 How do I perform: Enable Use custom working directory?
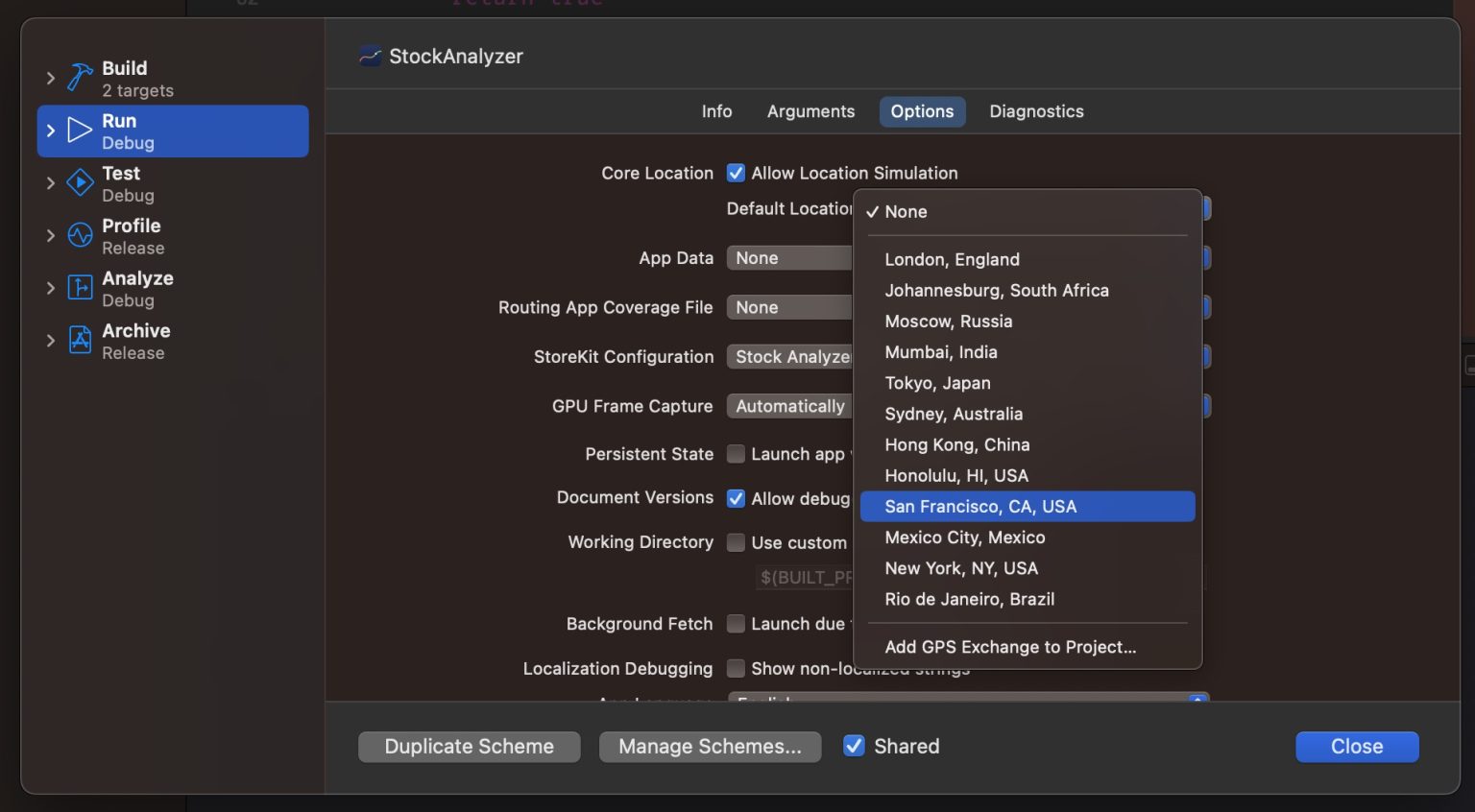[x=736, y=542]
